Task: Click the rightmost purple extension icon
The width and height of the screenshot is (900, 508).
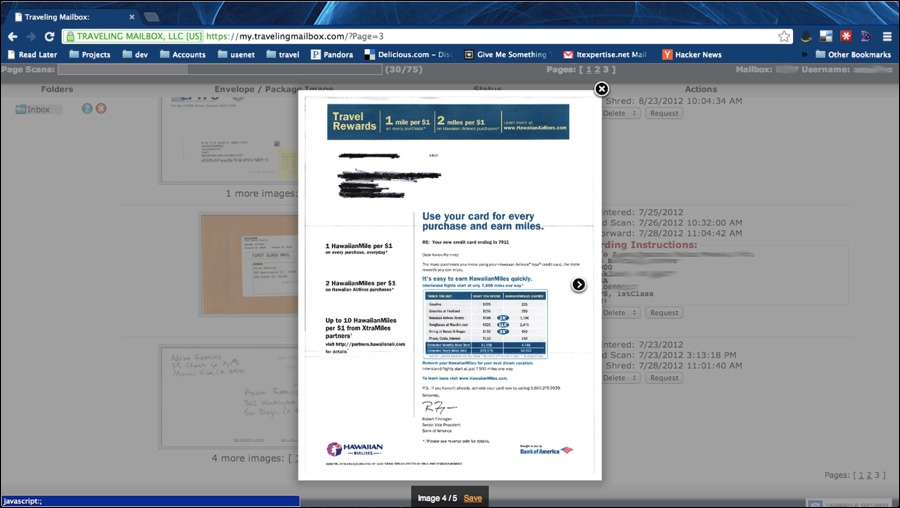Action: [x=866, y=36]
